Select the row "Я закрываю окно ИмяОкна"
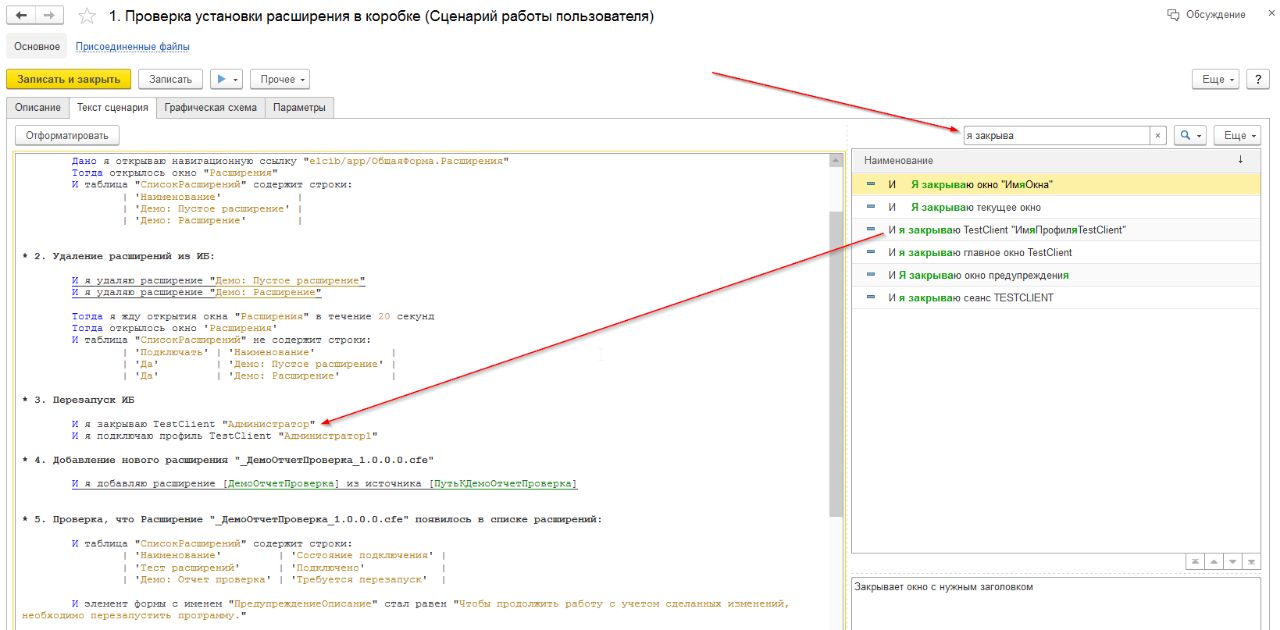 1056,184
